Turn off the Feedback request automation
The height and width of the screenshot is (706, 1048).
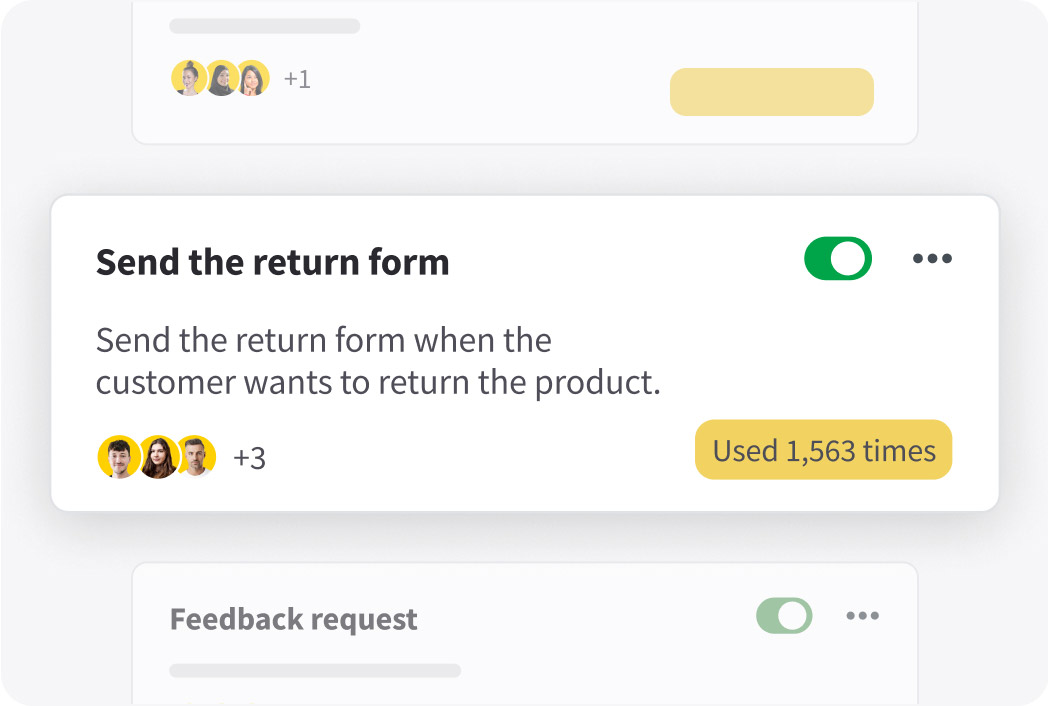pyautogui.click(x=784, y=615)
